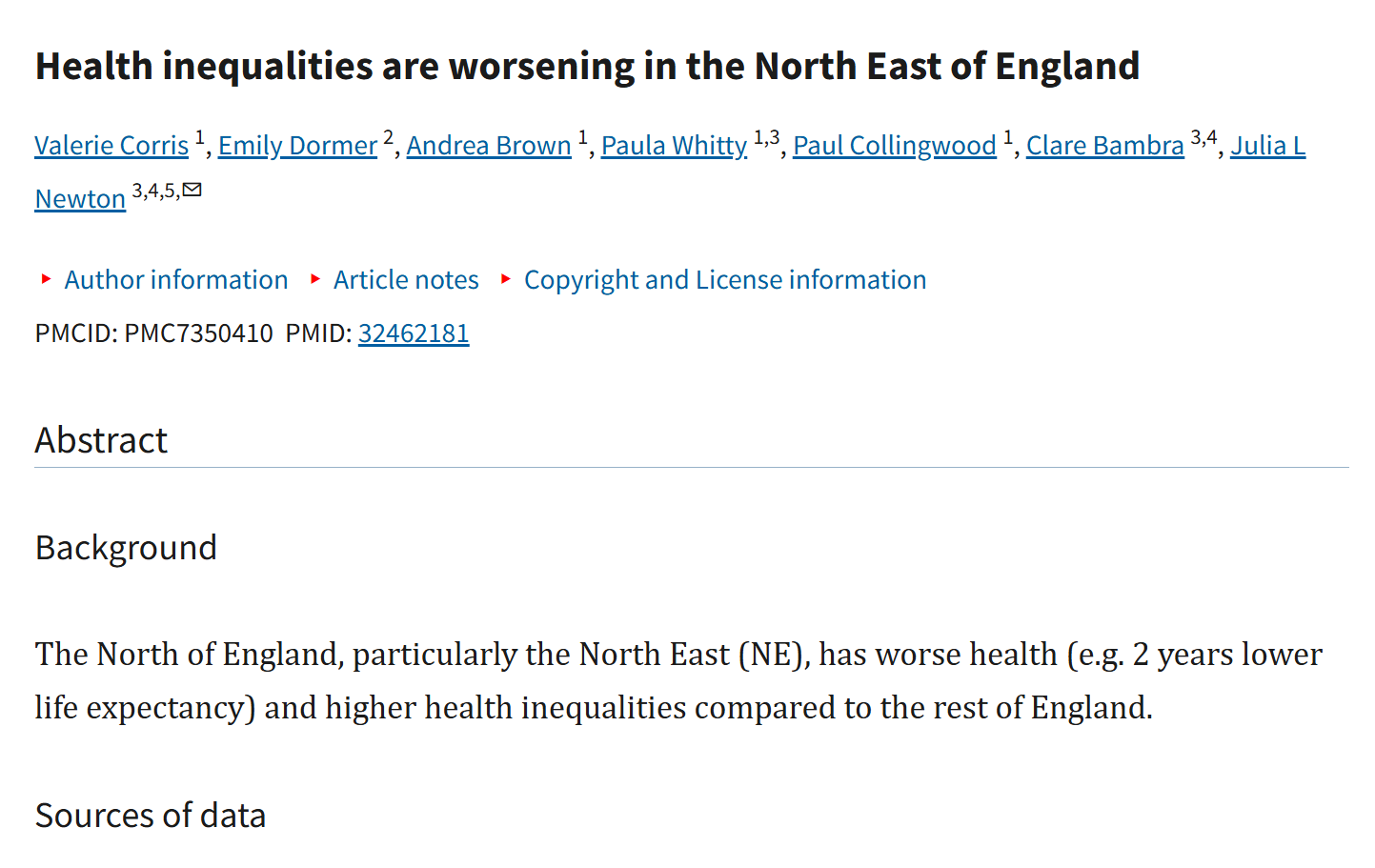Open author link Valerie Corris
This screenshot has height=868, width=1375.
pyautogui.click(x=111, y=145)
